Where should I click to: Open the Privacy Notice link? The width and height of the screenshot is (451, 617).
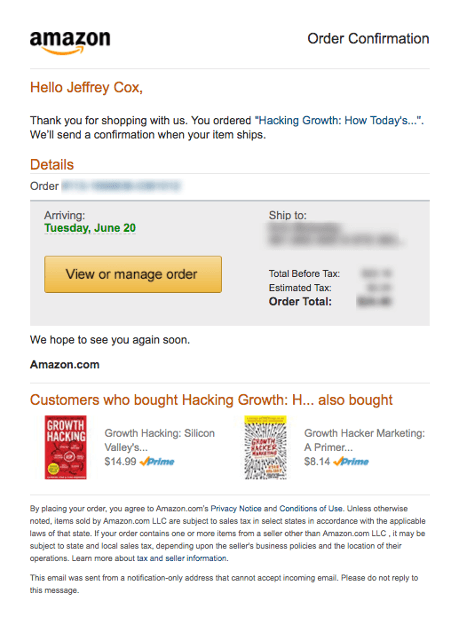tap(236, 508)
